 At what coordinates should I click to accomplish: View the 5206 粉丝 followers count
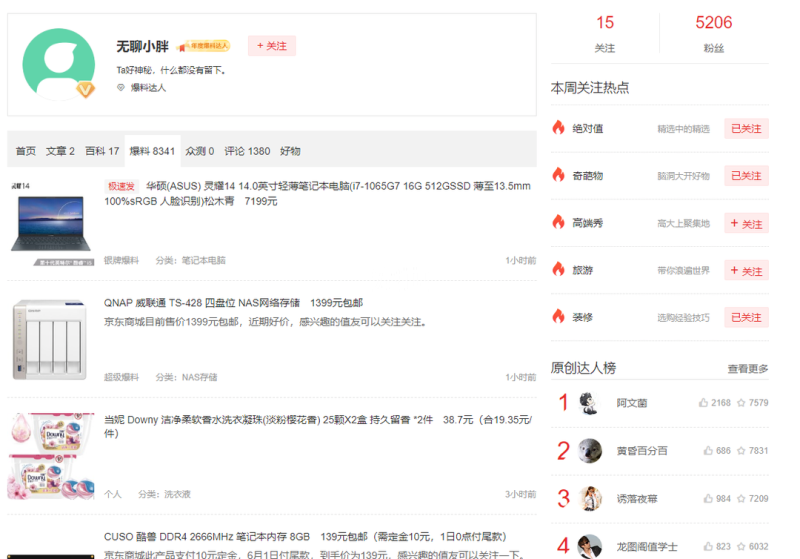click(x=714, y=34)
